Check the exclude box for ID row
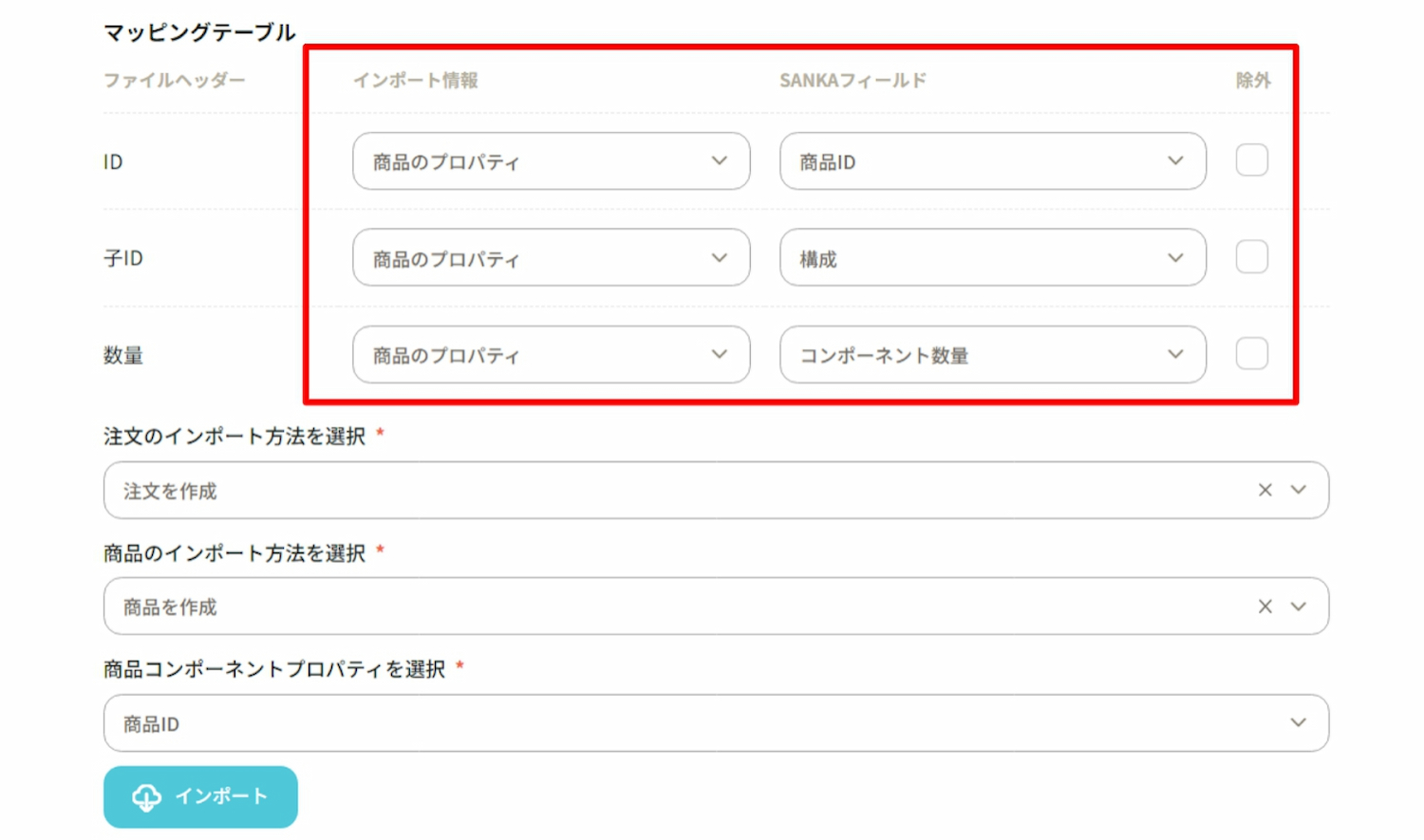Screen dimensions: 1424x840 (x=1251, y=160)
